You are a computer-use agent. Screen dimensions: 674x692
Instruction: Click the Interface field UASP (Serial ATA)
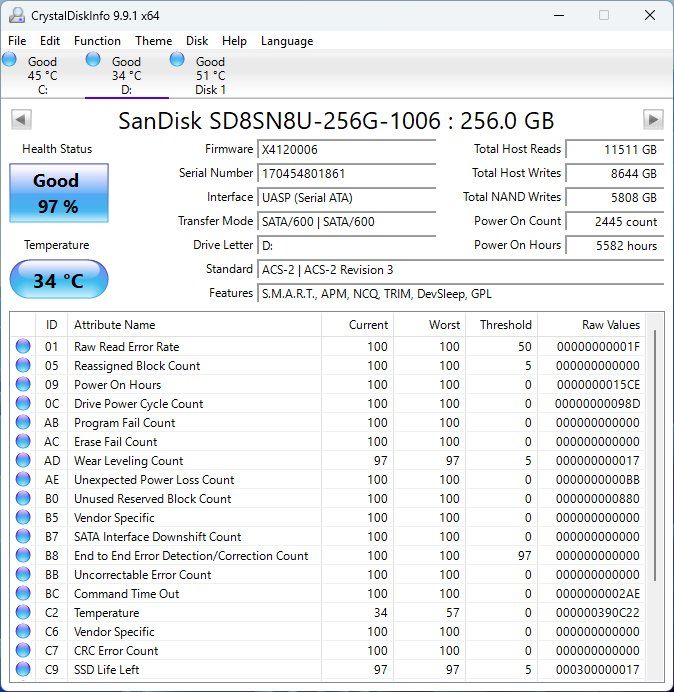coord(347,197)
